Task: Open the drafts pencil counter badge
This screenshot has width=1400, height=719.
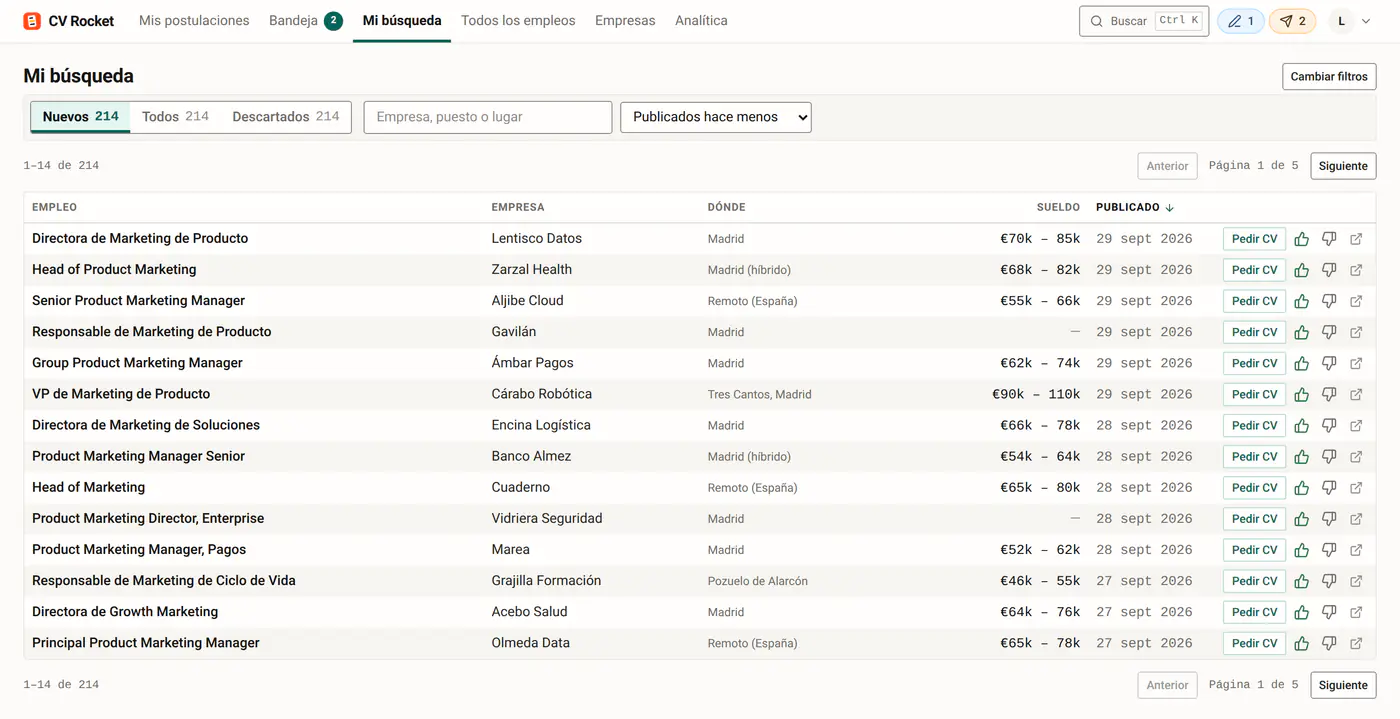Action: point(1241,21)
